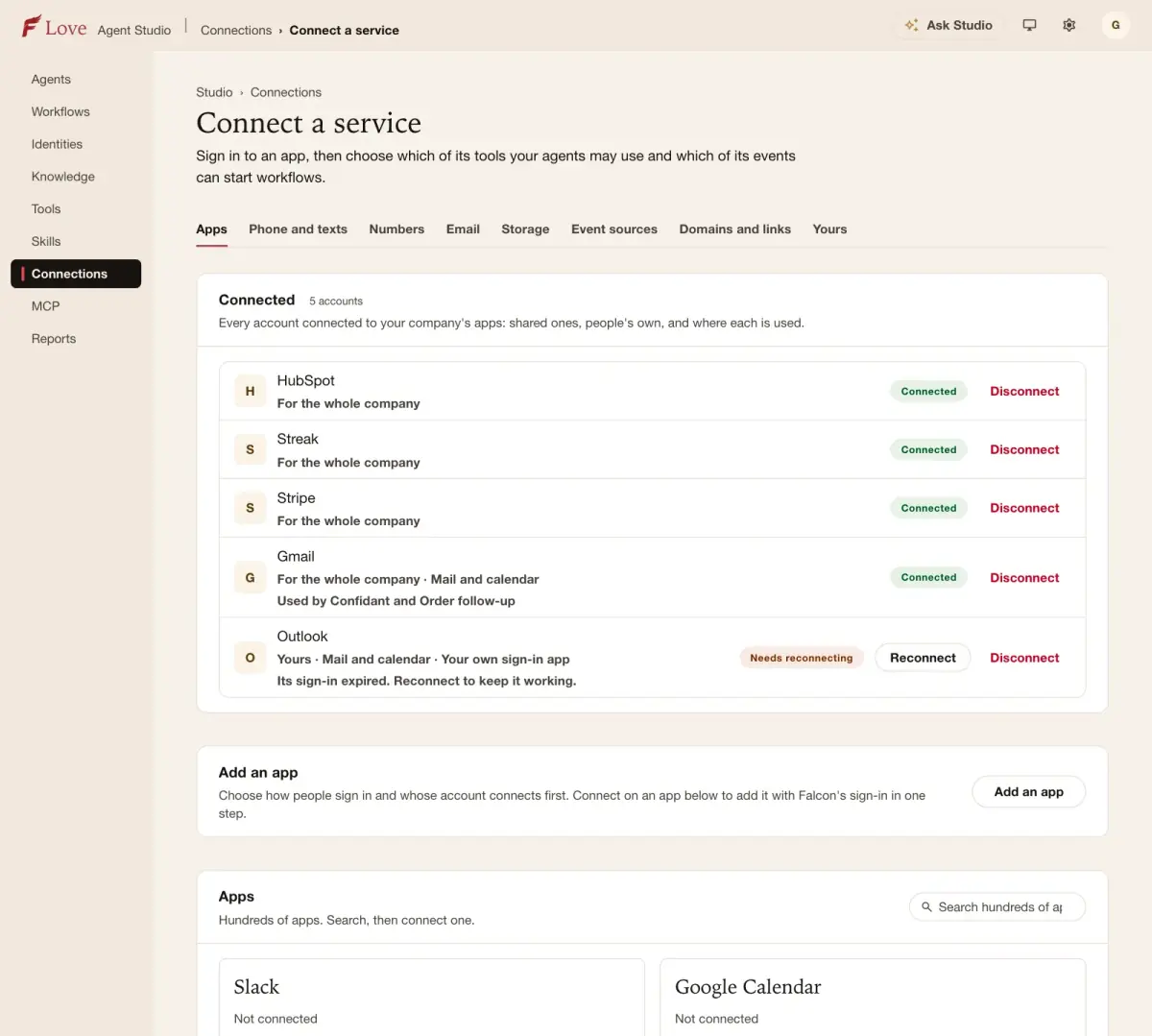Switch to Storage tab

click(x=525, y=229)
